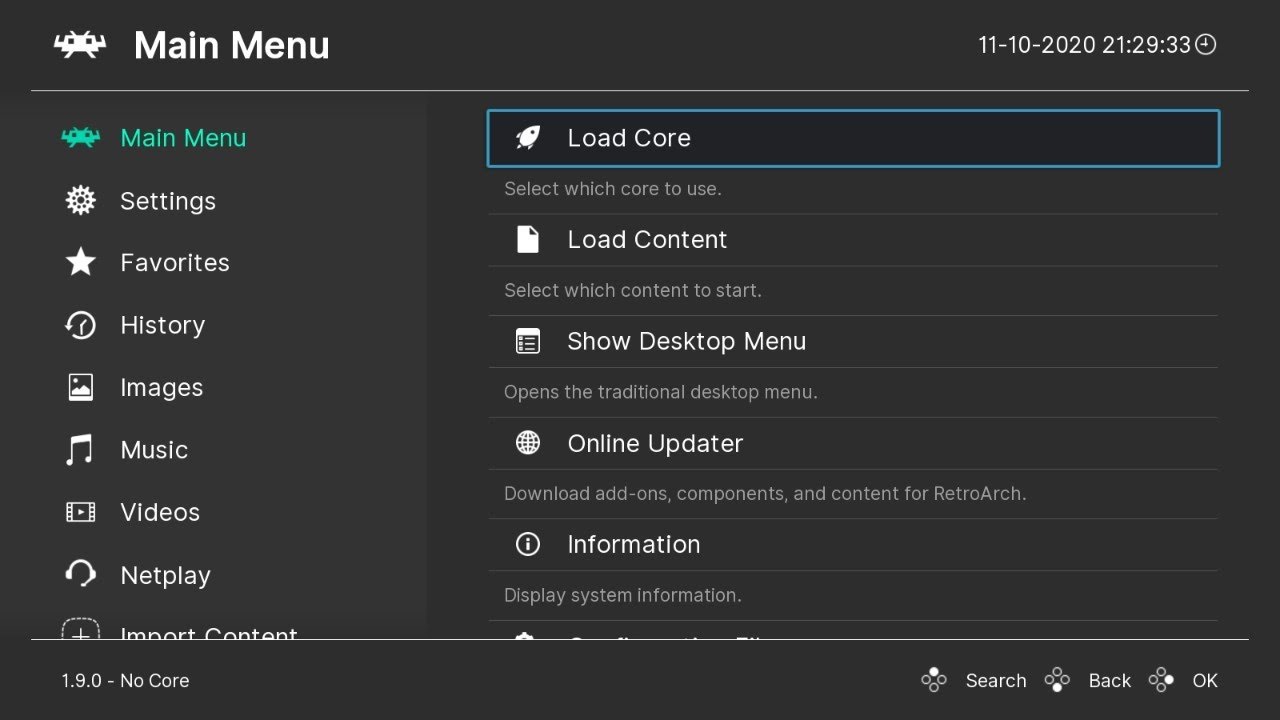Select the Main Menu invader icon in sidebar
Screen dimensions: 1280x720
coord(80,138)
